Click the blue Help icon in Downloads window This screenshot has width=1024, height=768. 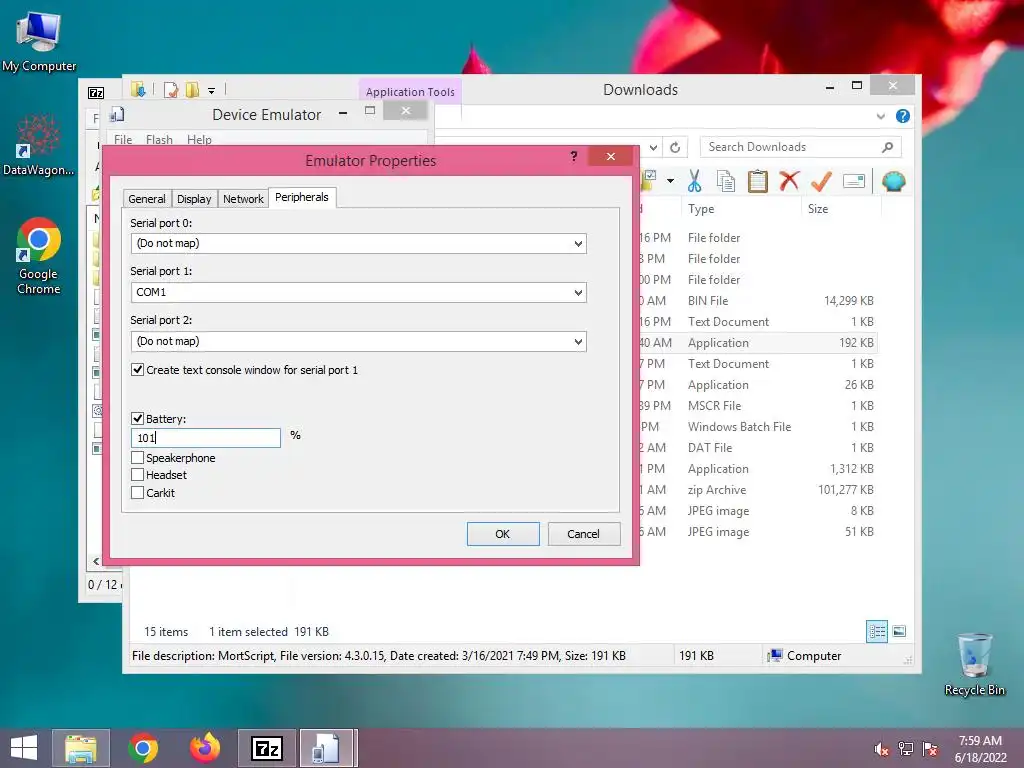click(903, 116)
